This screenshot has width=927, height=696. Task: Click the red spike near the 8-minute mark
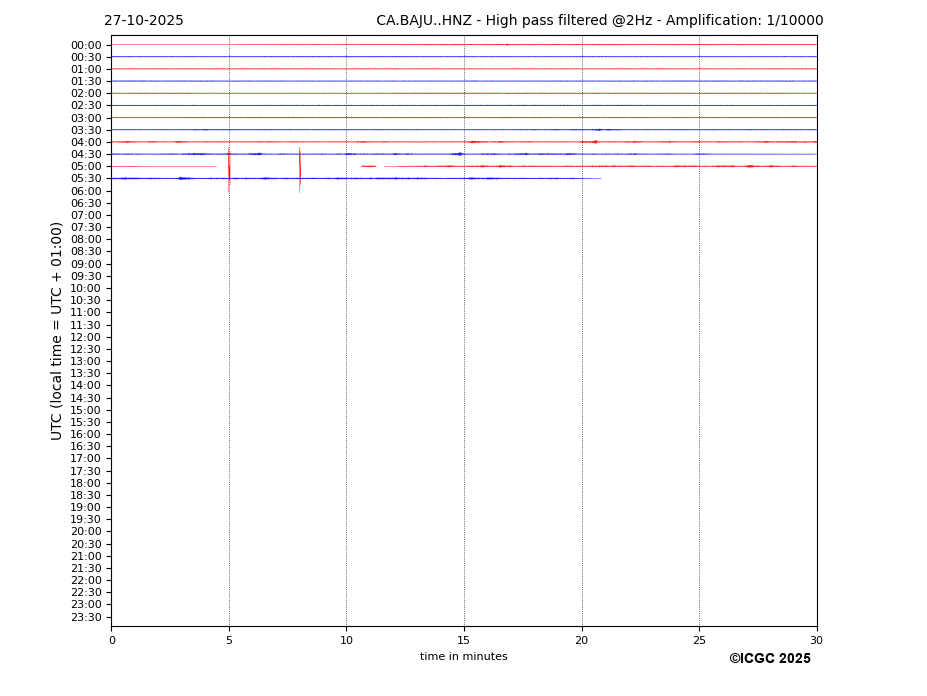(300, 168)
